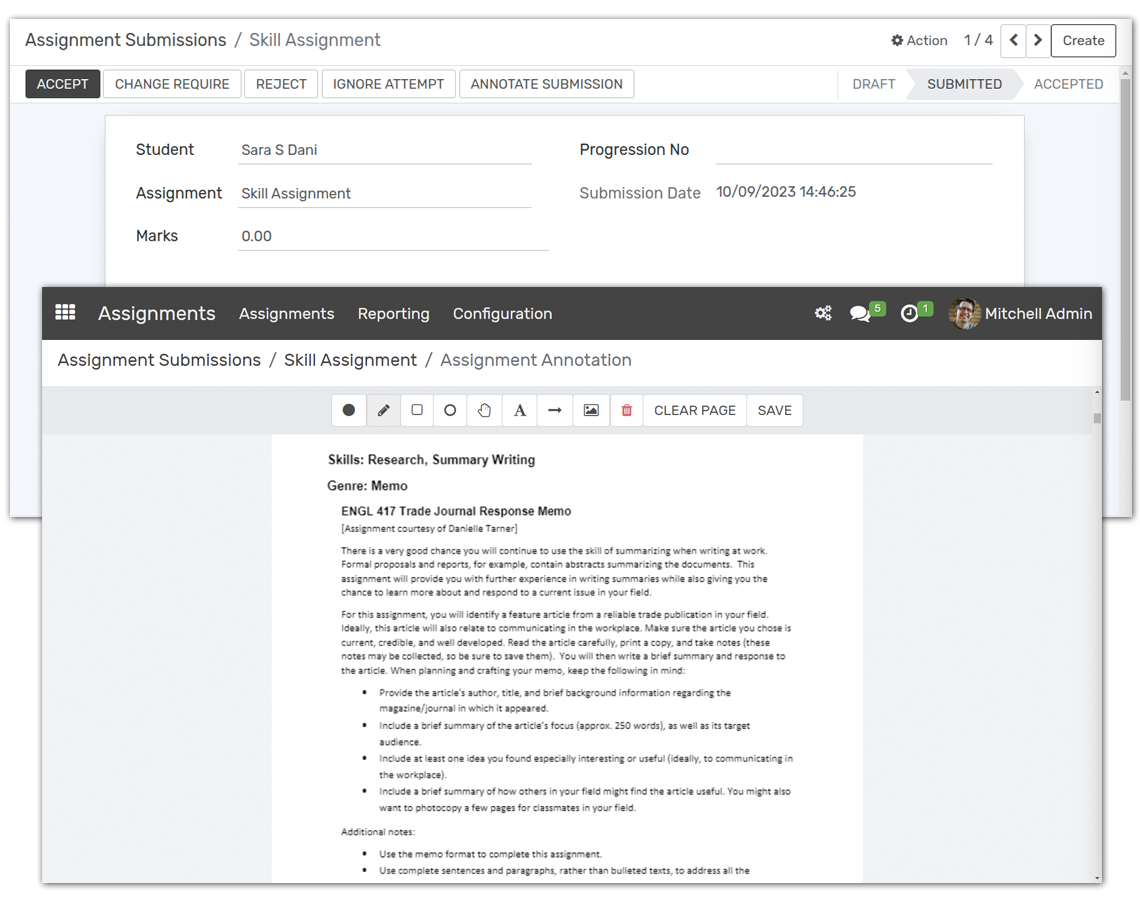Select the rectangle annotation tool
Viewport: 1140px width, 900px height.
tap(417, 410)
